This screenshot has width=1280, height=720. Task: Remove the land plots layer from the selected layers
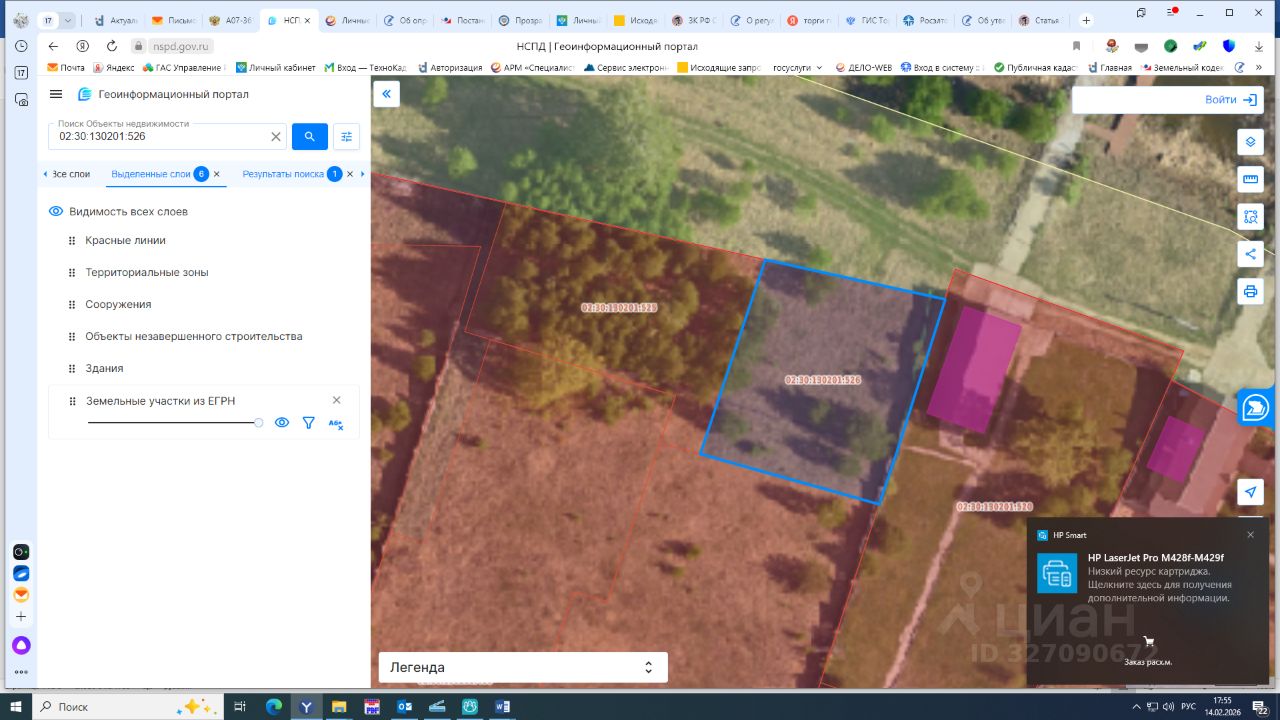click(x=336, y=400)
